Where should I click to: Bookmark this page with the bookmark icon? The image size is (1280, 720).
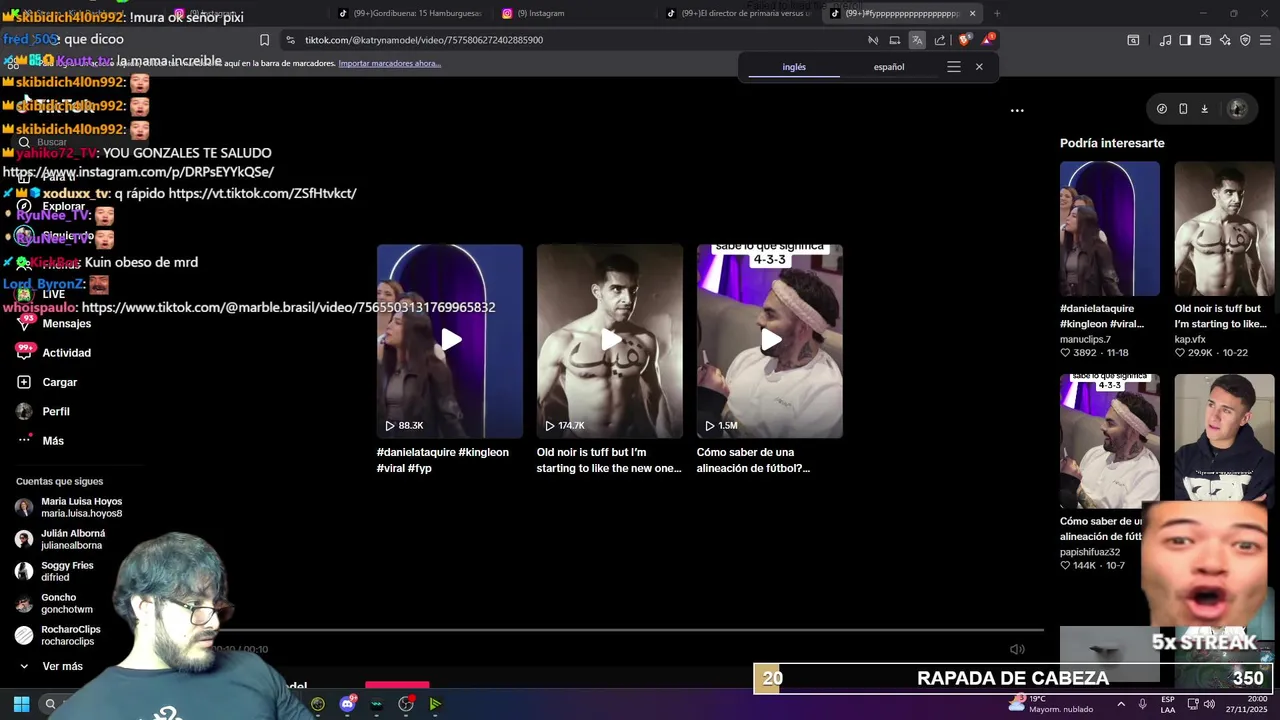264,40
